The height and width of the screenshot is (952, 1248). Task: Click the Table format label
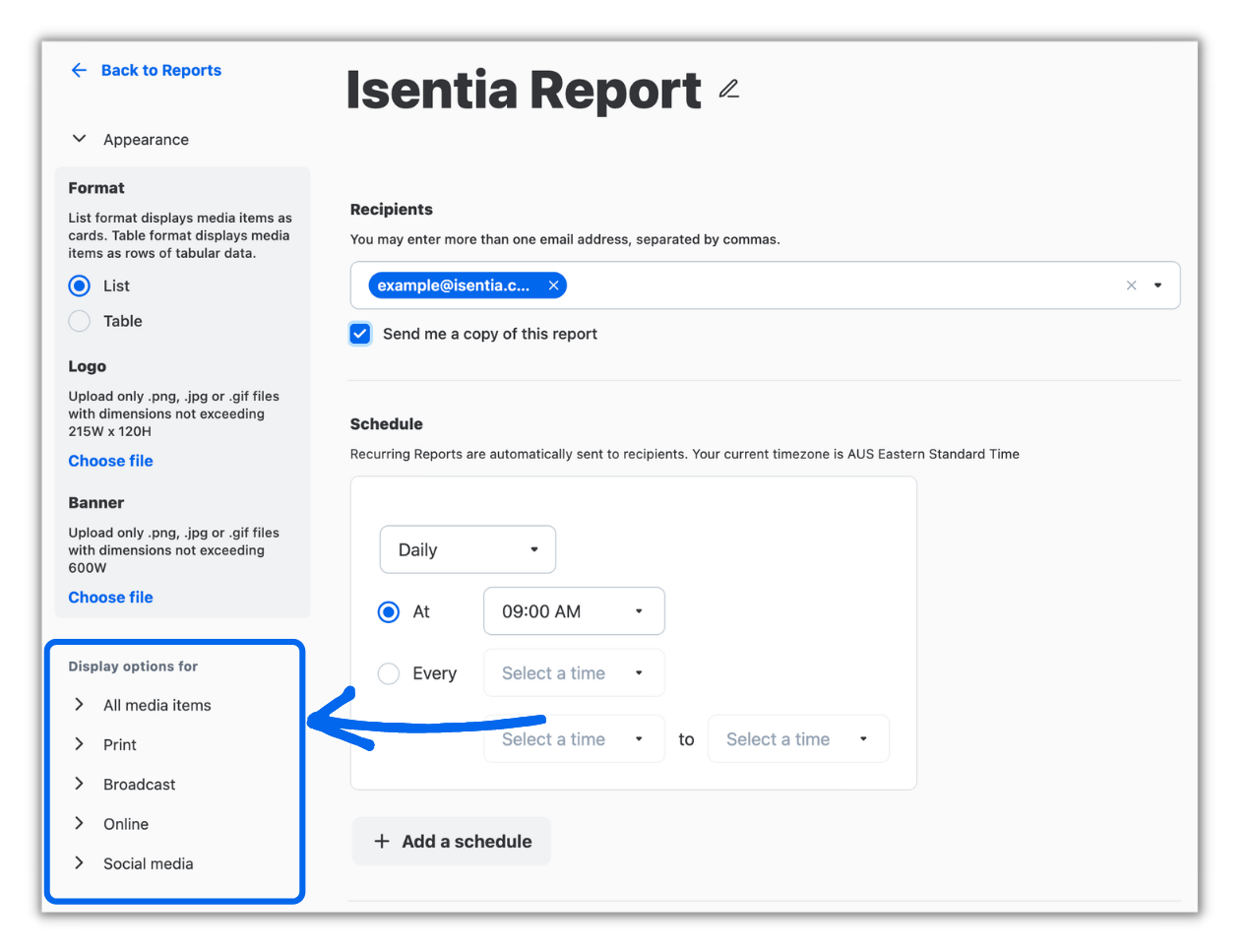pos(123,321)
